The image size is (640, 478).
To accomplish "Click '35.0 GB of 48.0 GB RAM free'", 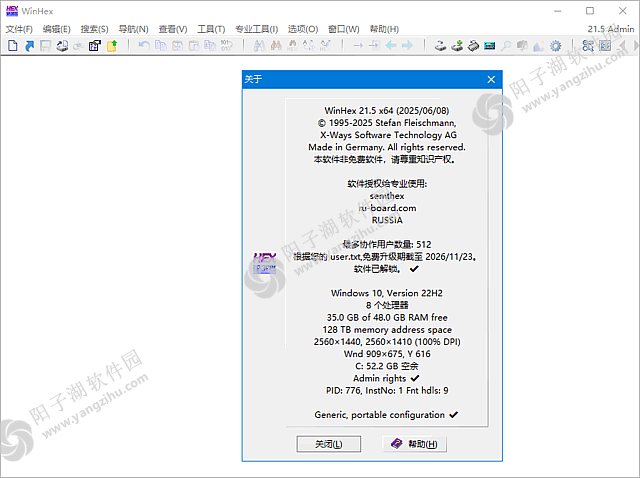I will (387, 318).
